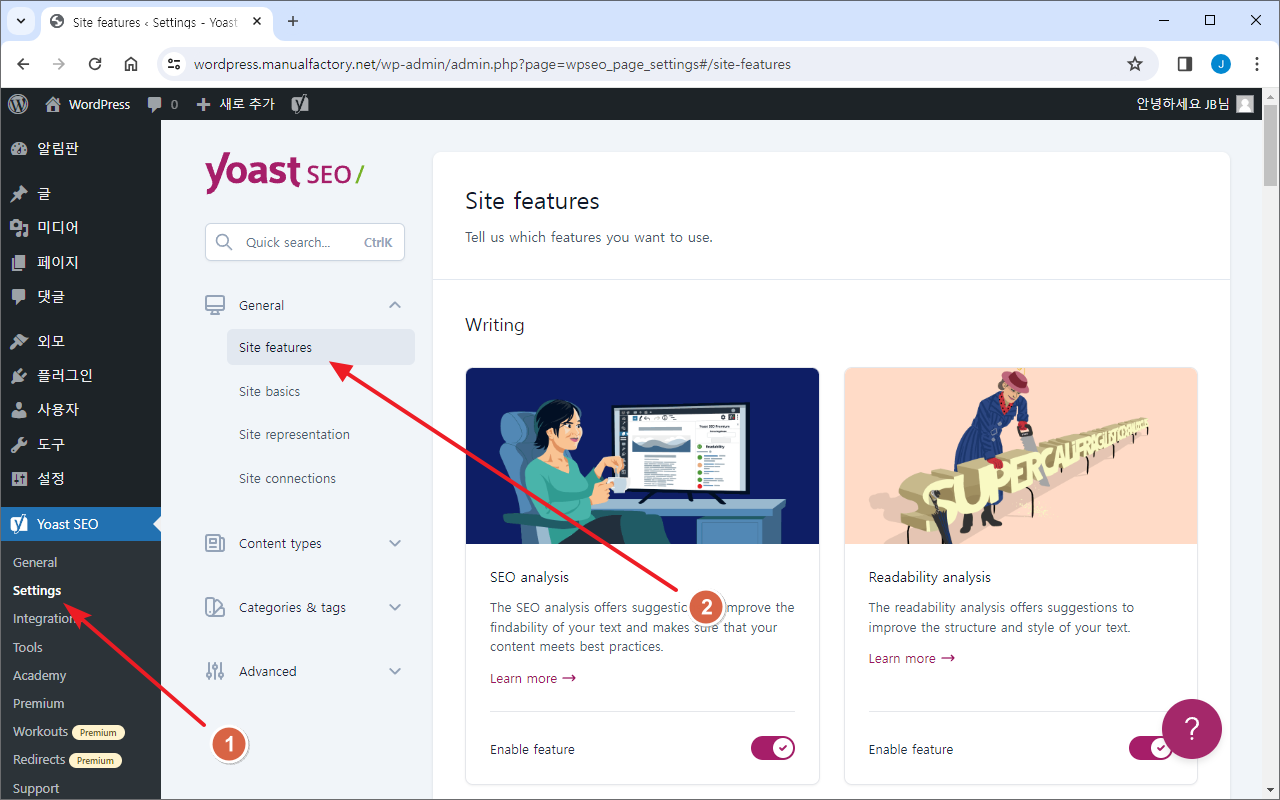
Task: Click the purple help question mark button
Action: [1192, 729]
